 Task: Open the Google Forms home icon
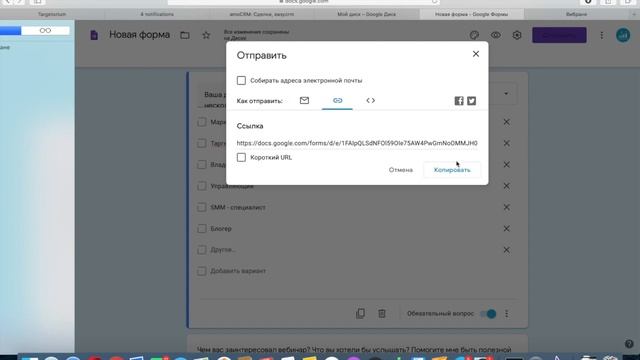pyautogui.click(x=94, y=35)
